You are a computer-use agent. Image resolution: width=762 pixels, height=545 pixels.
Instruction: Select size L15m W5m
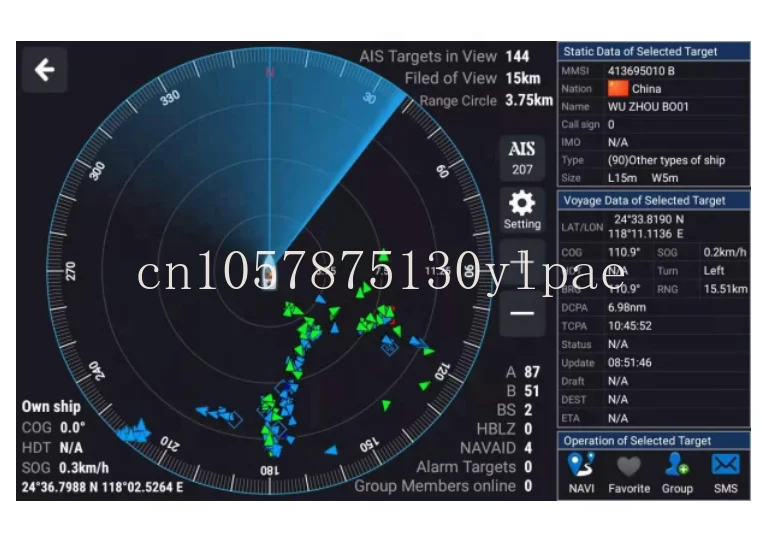pos(642,178)
